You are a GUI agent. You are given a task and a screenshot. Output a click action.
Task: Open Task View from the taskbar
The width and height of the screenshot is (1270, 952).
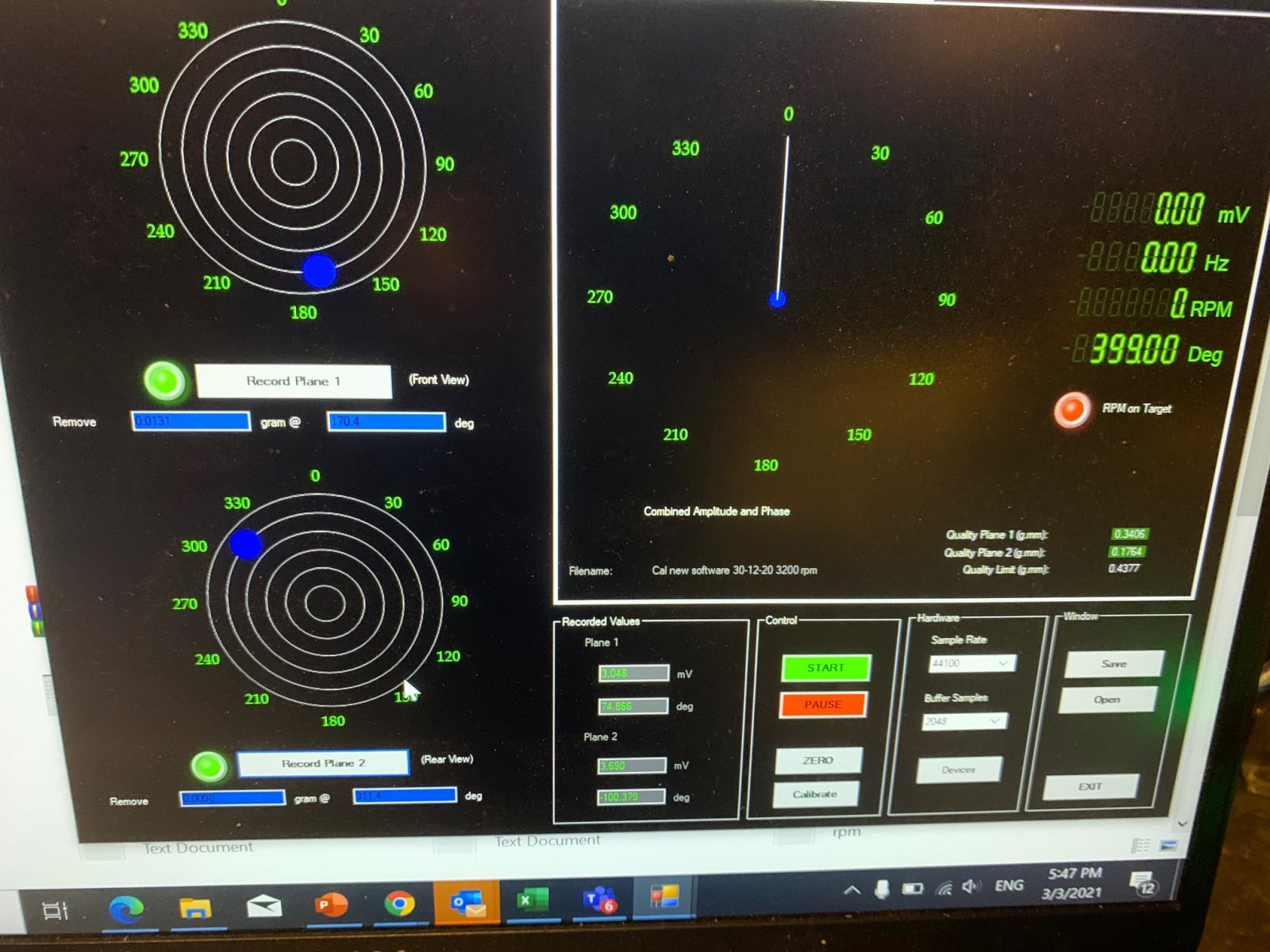pyautogui.click(x=55, y=910)
